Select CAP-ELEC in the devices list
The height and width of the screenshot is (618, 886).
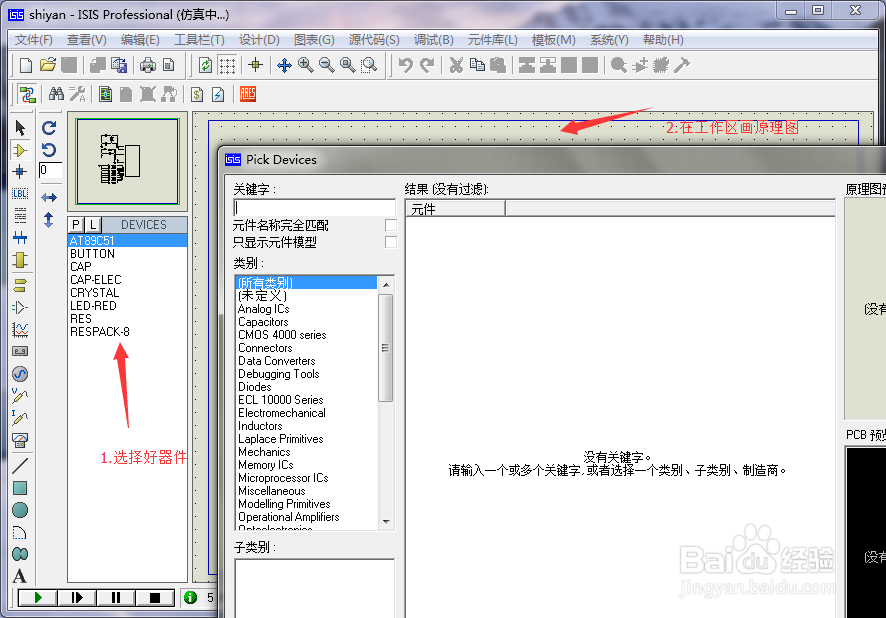[x=128, y=280]
